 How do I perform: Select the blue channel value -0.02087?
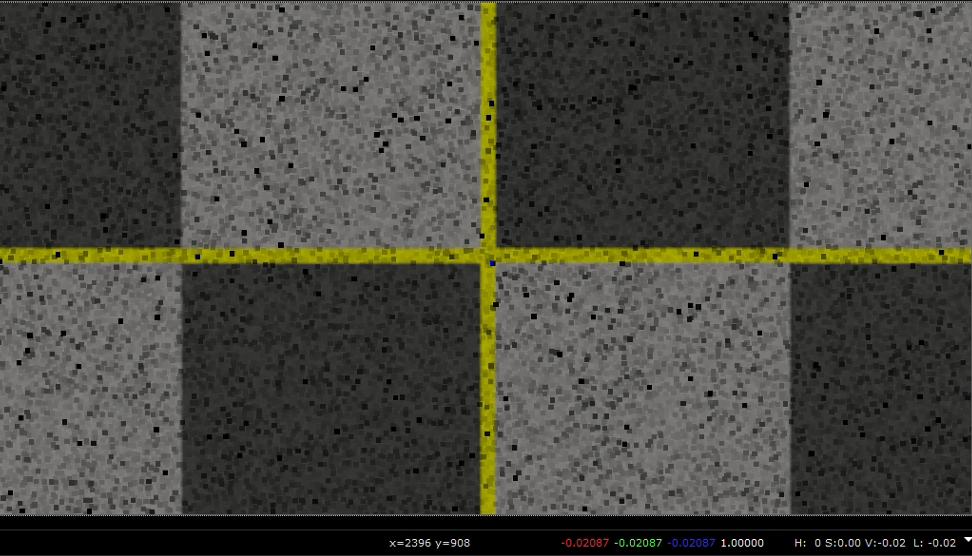tap(691, 543)
